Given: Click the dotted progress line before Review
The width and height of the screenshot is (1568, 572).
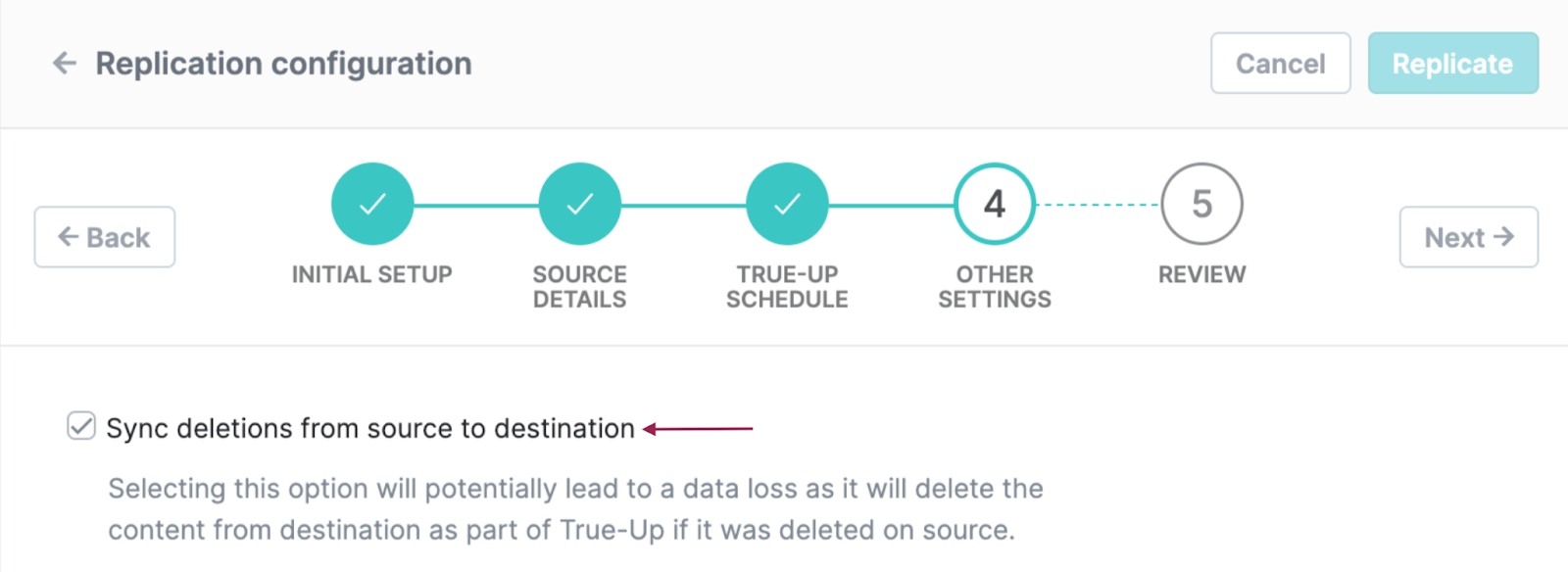Looking at the screenshot, I should point(1098,205).
